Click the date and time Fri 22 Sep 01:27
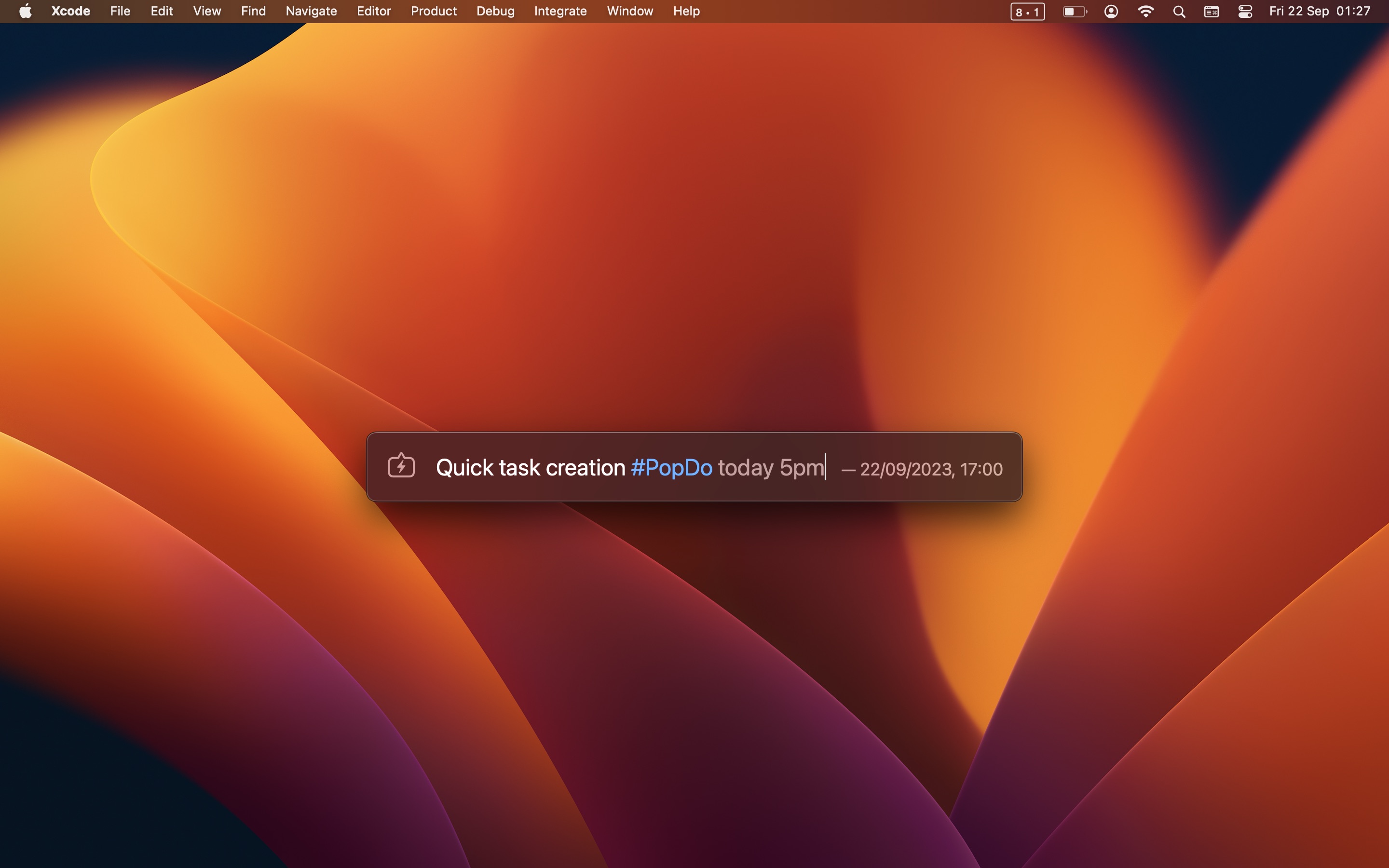Viewport: 1389px width, 868px height. (1320, 11)
